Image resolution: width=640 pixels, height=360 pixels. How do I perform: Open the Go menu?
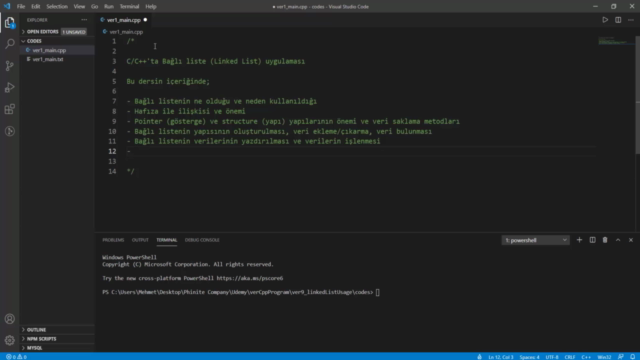[94, 7]
